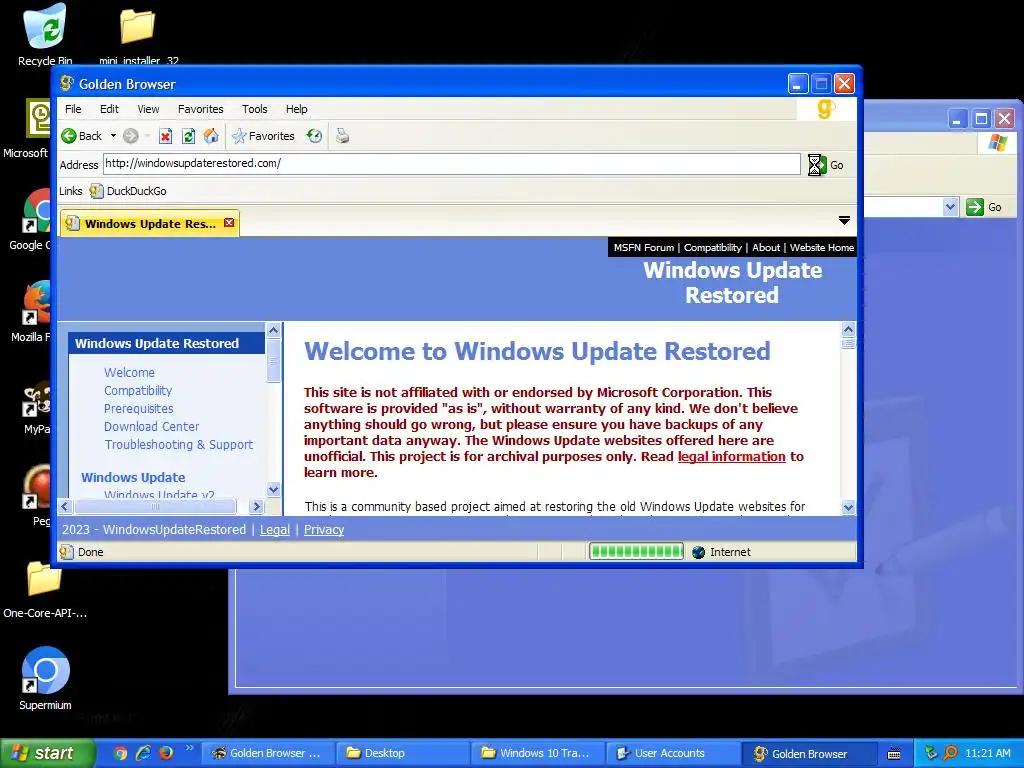Viewport: 1024px width, 768px height.
Task: Open the View menu
Action: (x=148, y=109)
